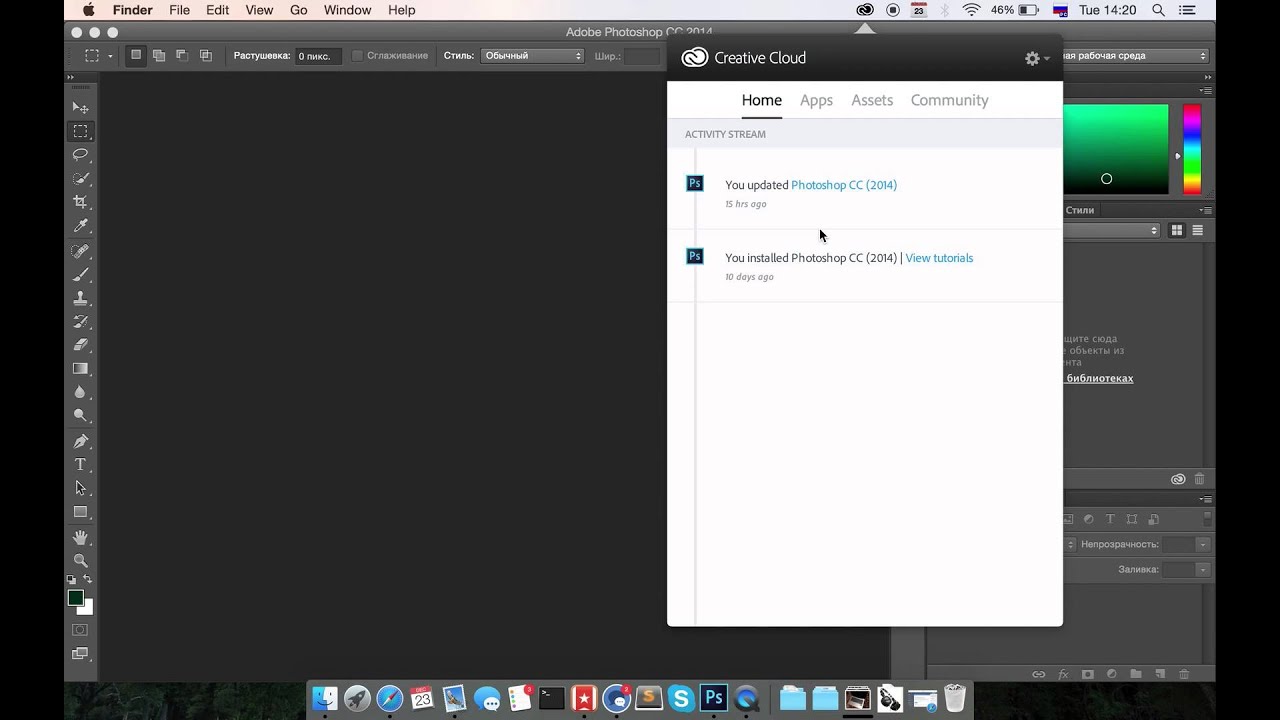Open Creative Cloud settings gear menu
The height and width of the screenshot is (720, 1280).
point(1037,59)
